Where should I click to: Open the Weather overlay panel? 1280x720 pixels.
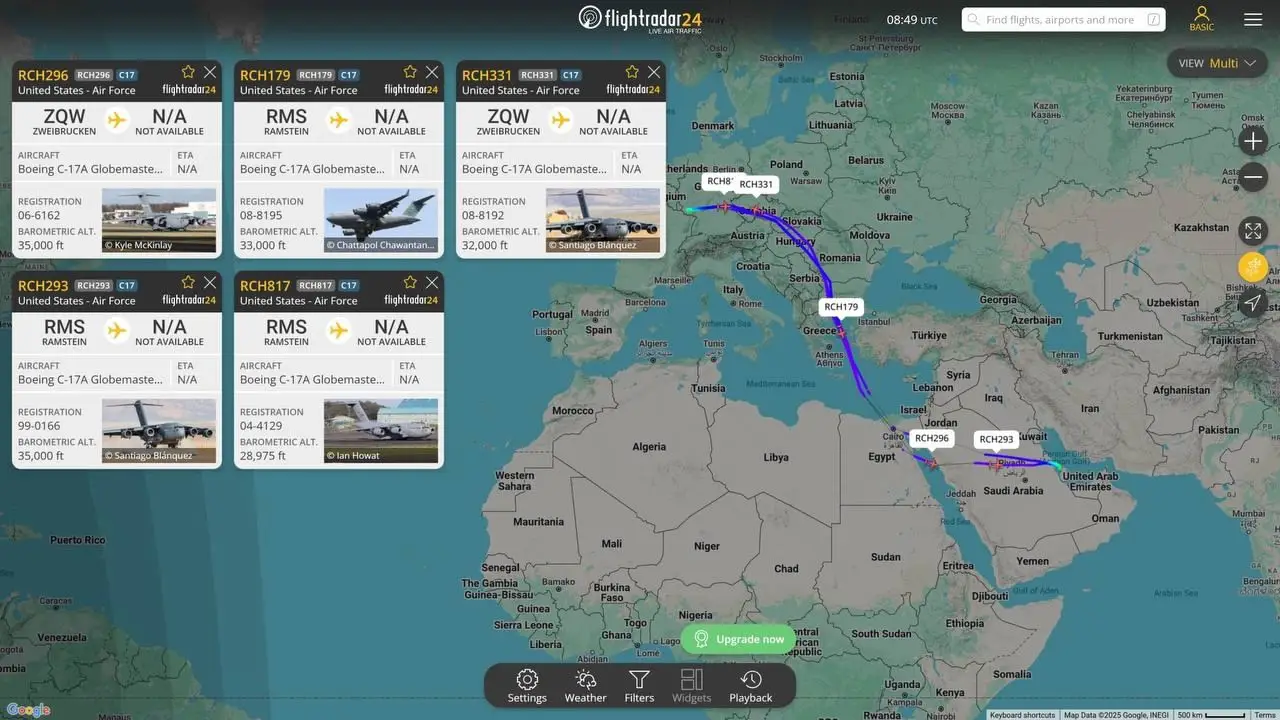[x=585, y=686]
